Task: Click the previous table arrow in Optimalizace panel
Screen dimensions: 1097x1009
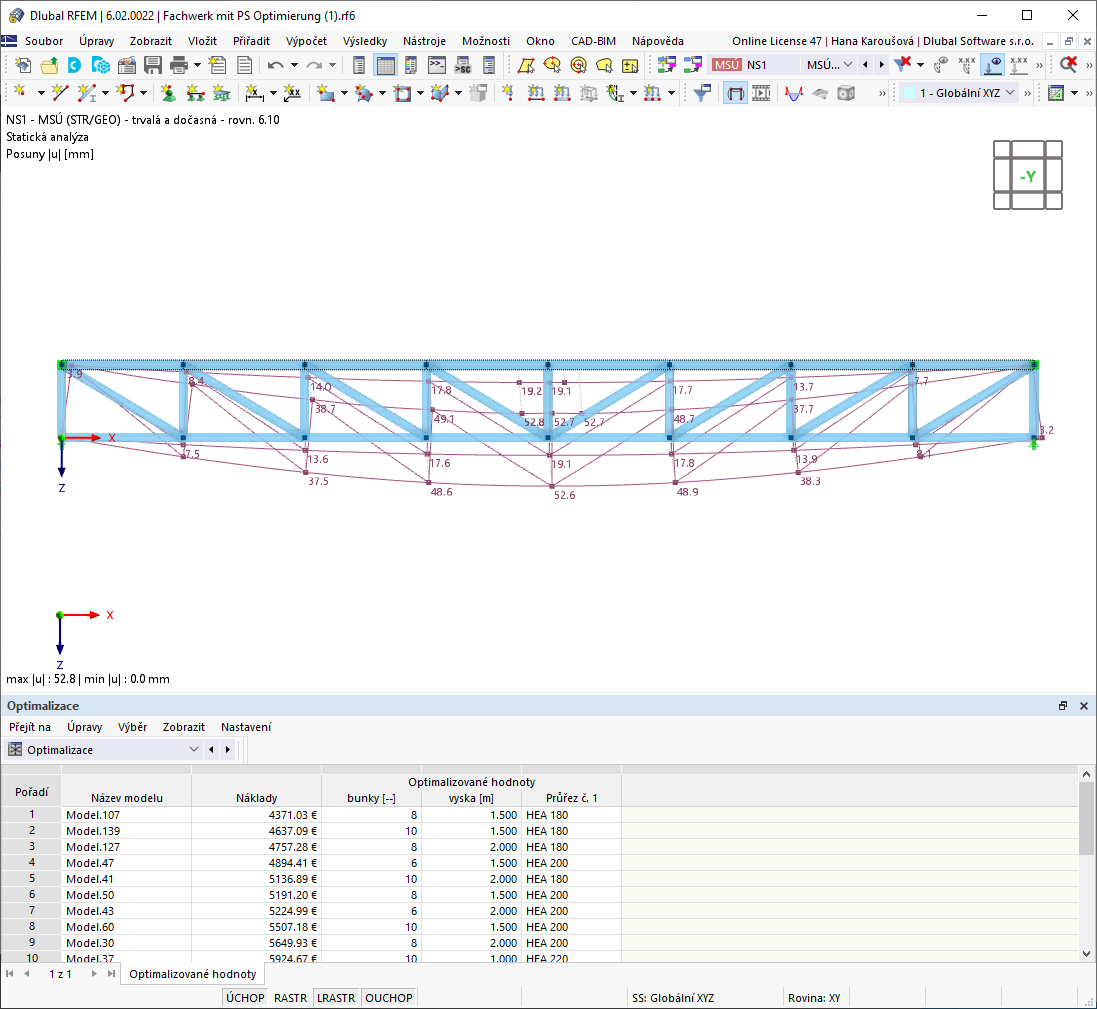Action: pyautogui.click(x=211, y=749)
